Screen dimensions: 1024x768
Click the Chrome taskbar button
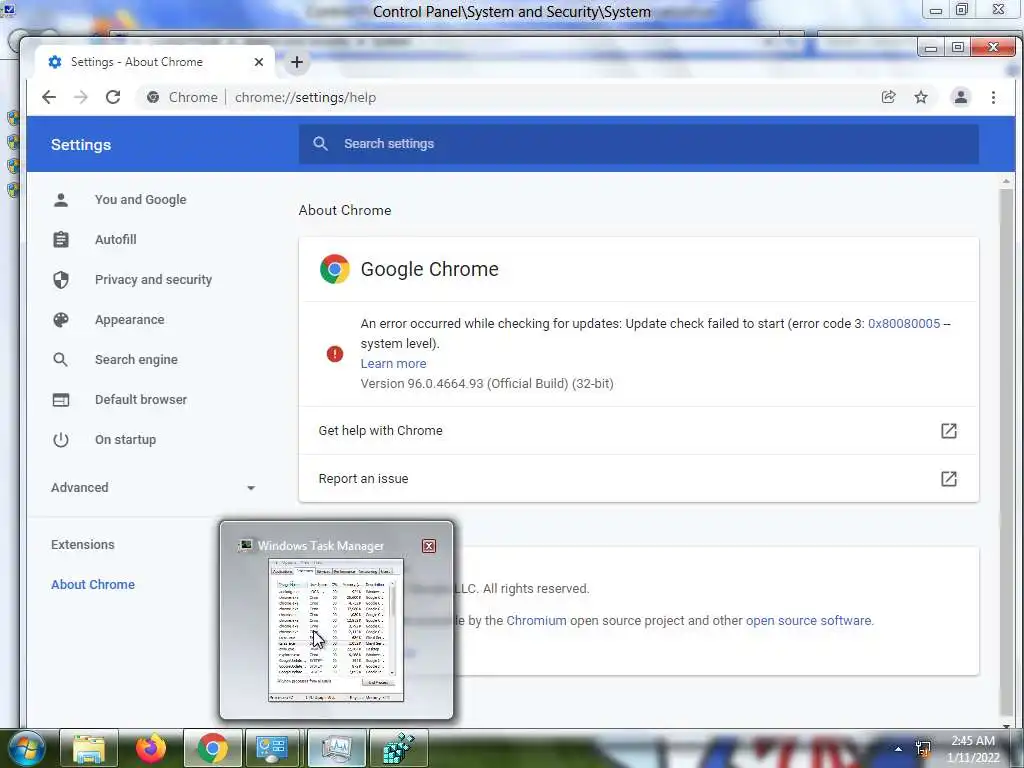tap(212, 748)
